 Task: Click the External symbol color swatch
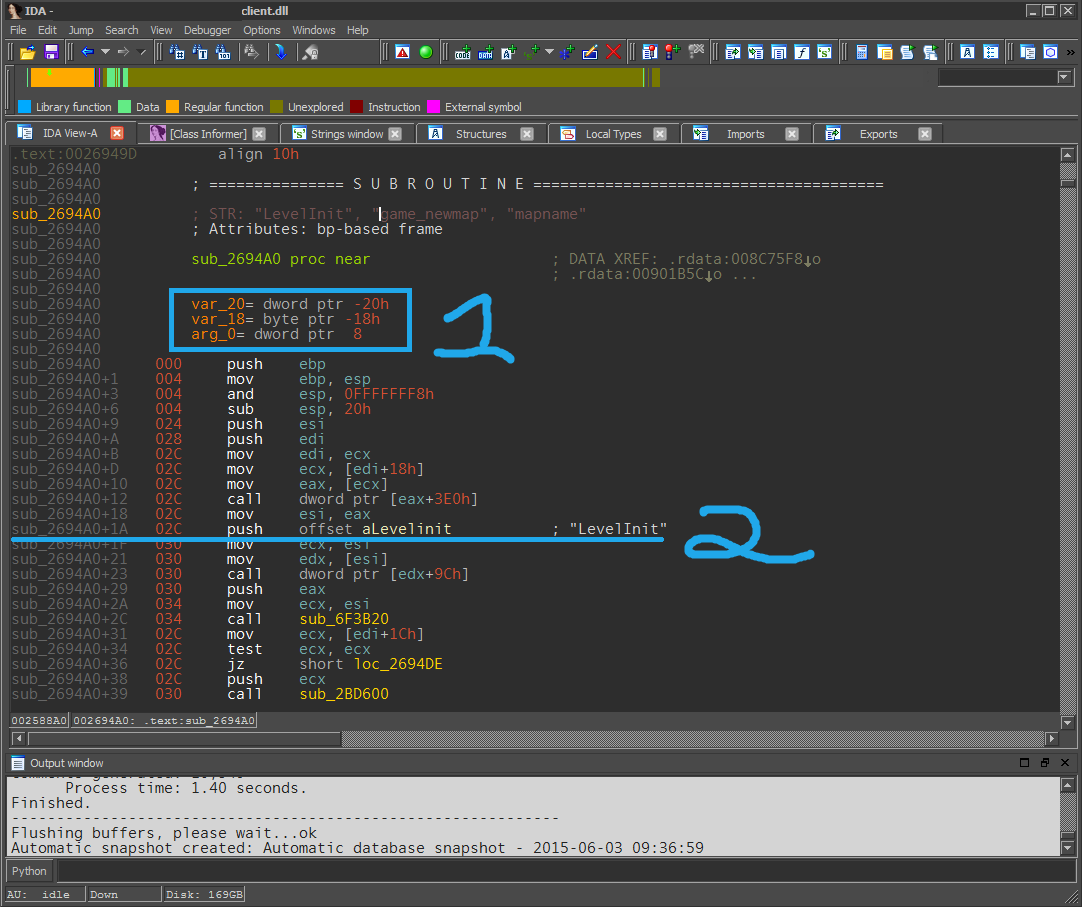433,107
